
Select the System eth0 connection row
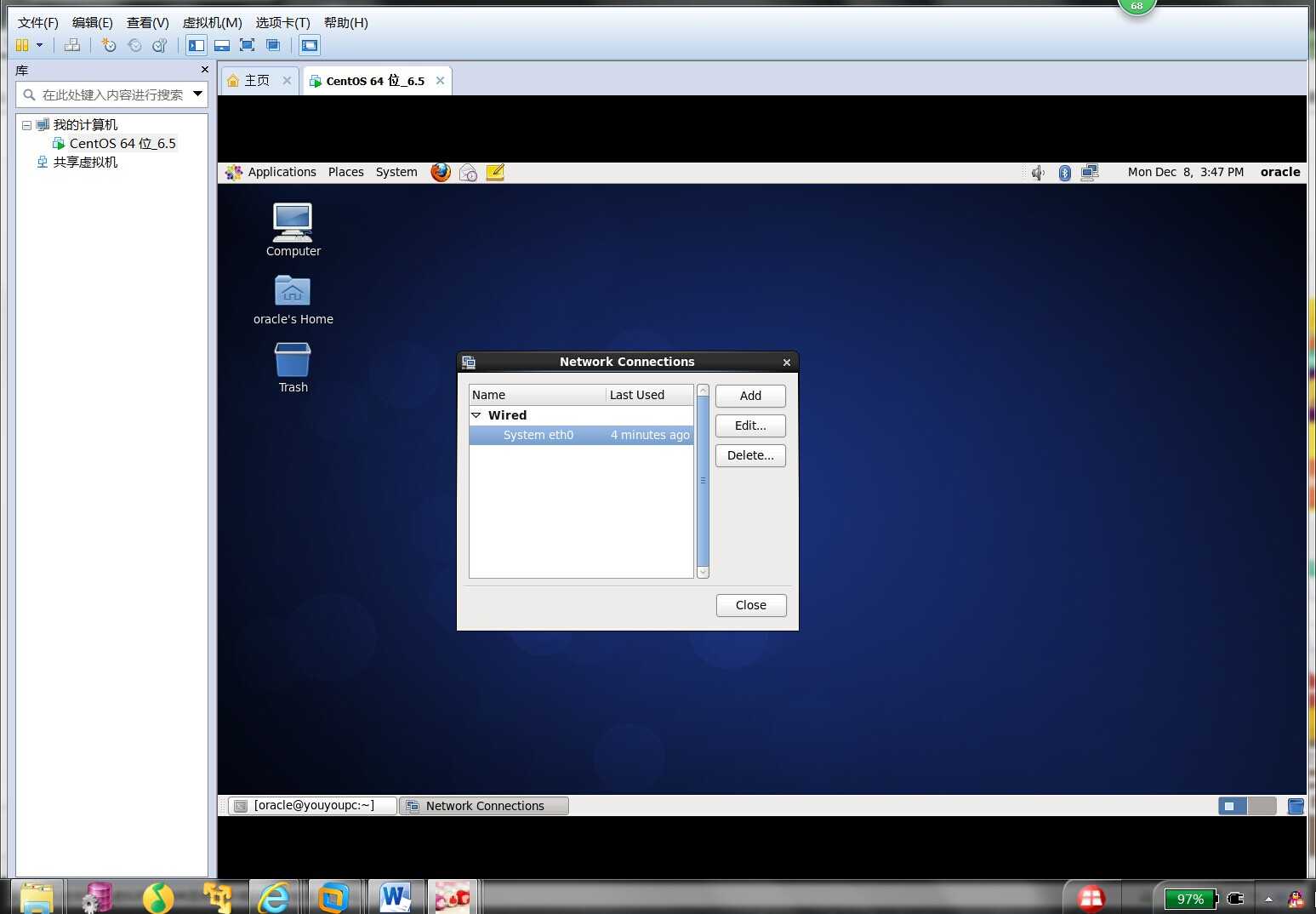(581, 435)
